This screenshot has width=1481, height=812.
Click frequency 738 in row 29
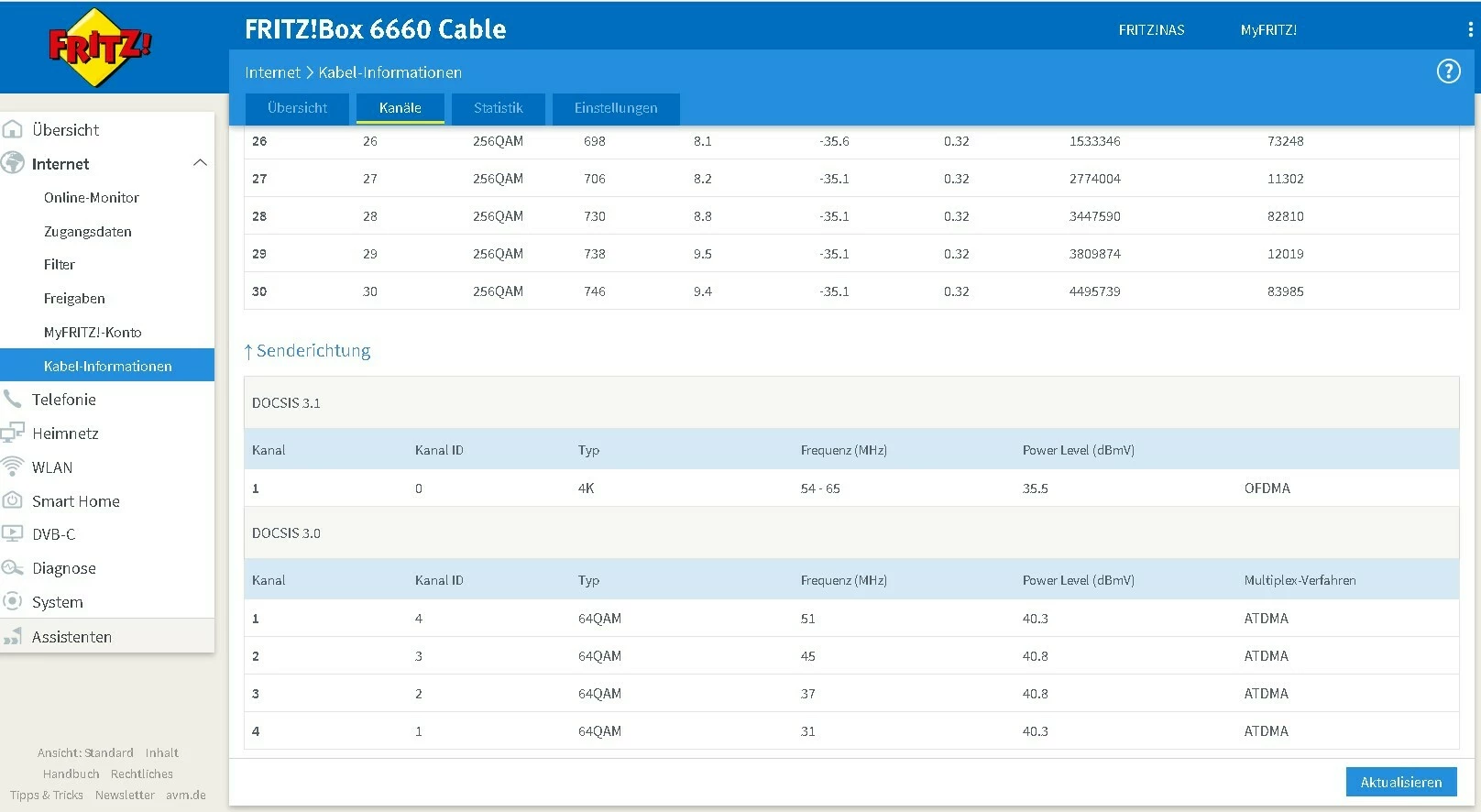pos(595,254)
